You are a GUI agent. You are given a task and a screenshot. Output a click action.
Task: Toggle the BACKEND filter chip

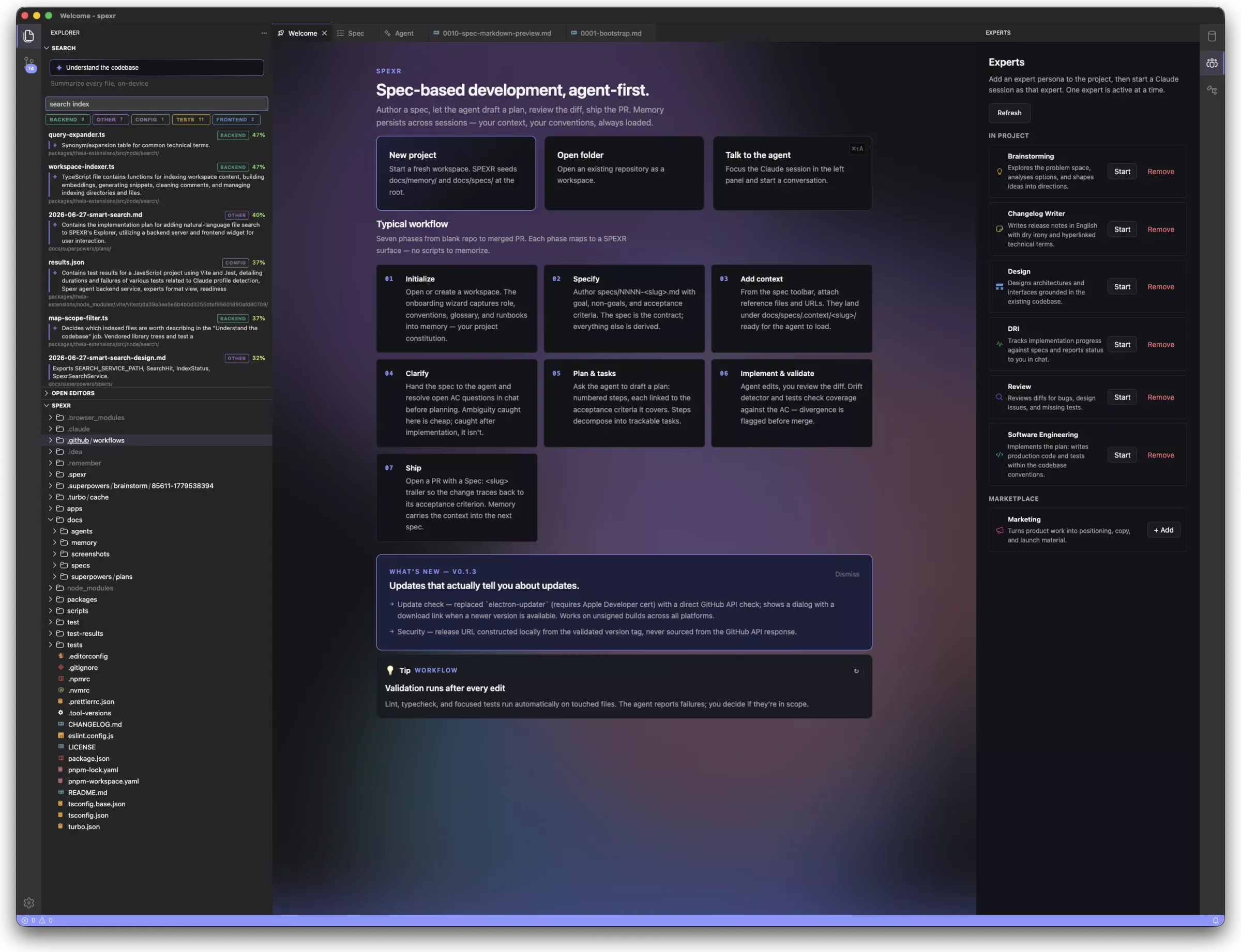tap(67, 119)
